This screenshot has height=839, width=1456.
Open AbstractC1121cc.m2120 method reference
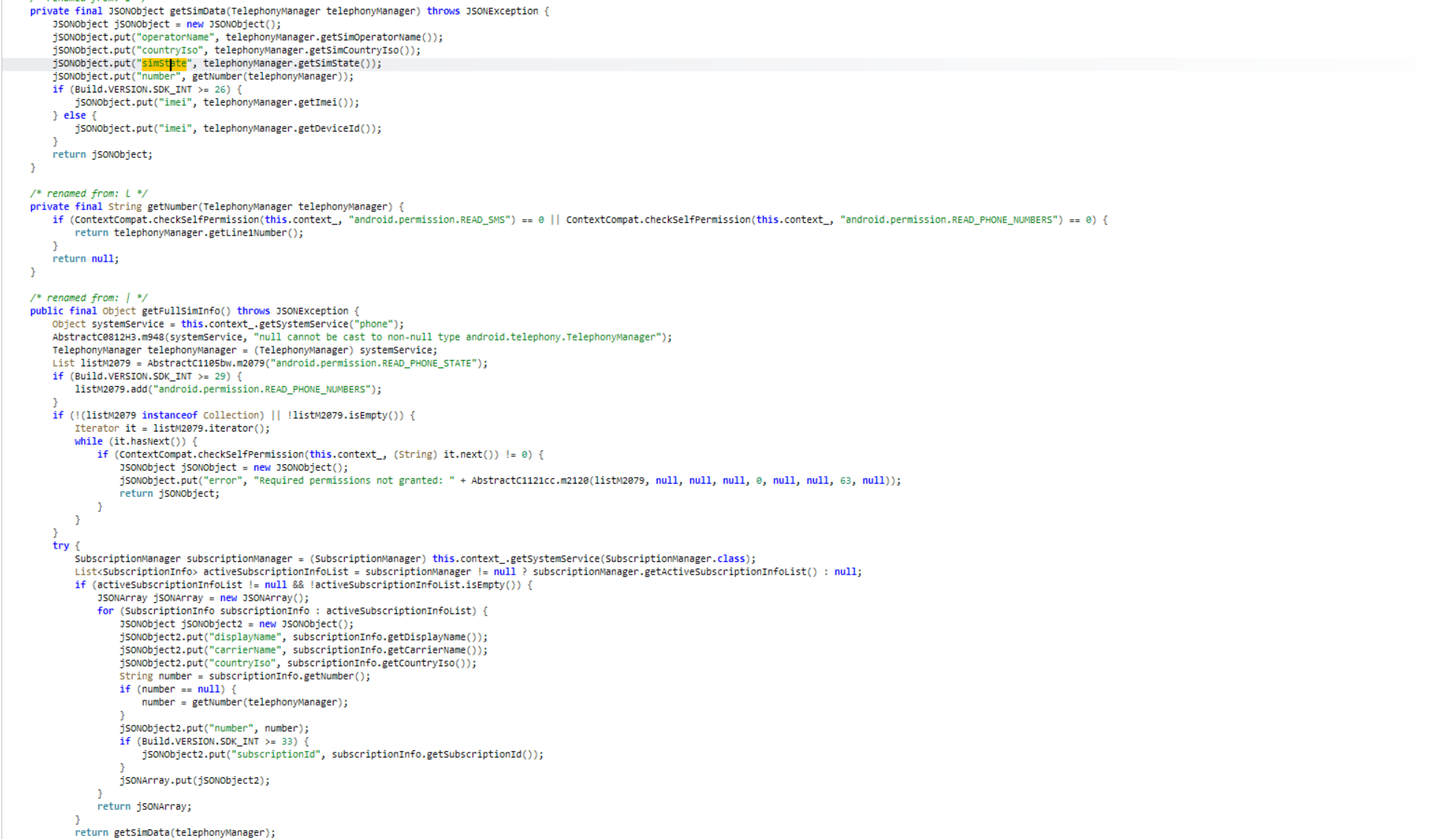[x=530, y=481]
